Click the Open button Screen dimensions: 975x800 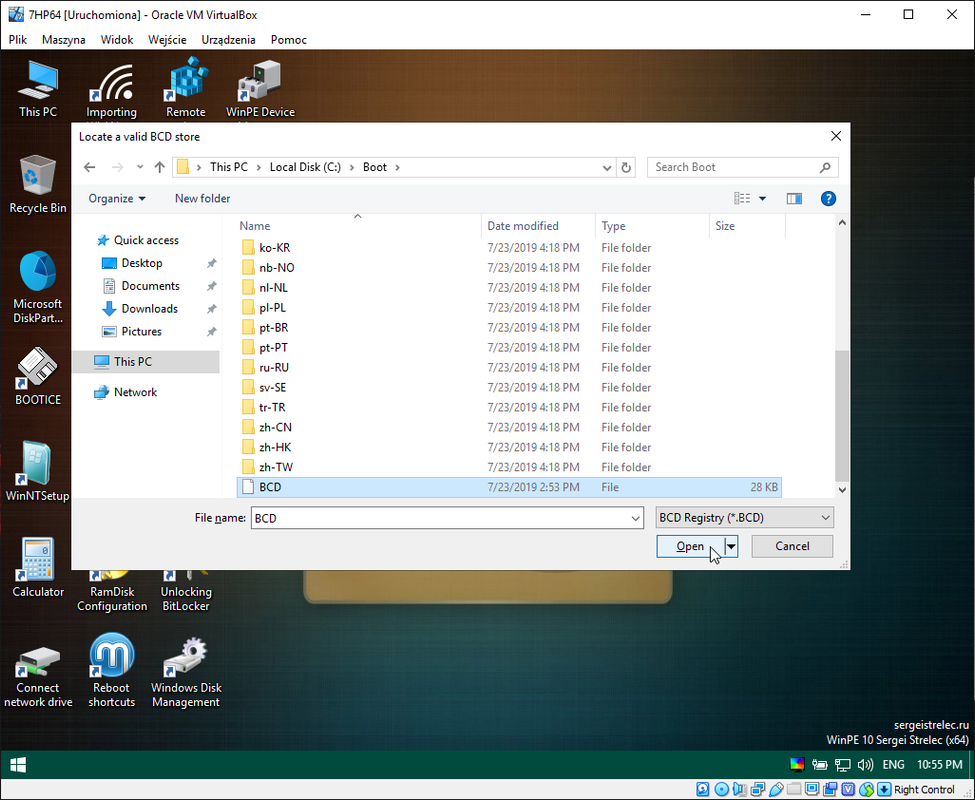pos(690,546)
